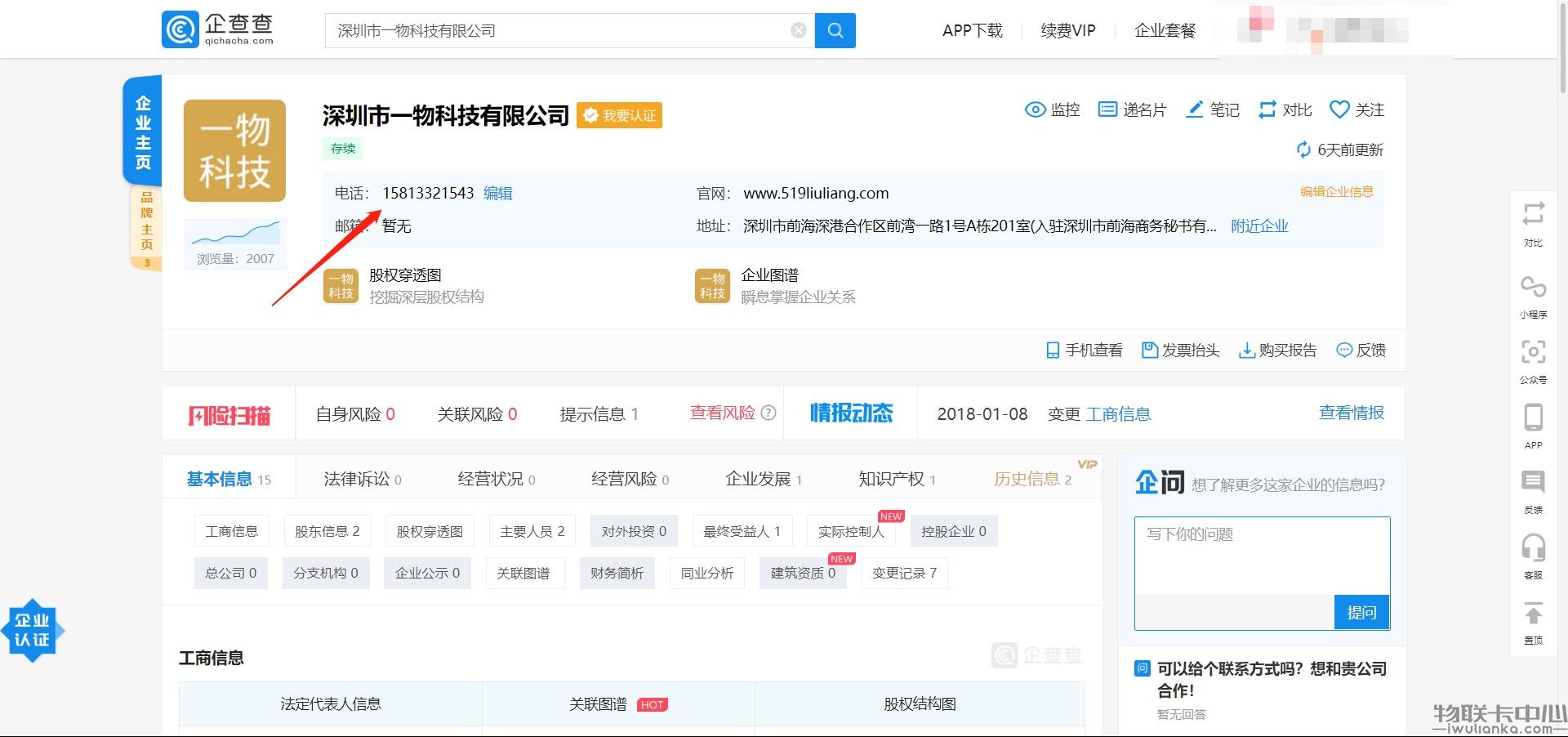Switch to the 基本信息 tab
The image size is (1568, 737).
pos(229,479)
